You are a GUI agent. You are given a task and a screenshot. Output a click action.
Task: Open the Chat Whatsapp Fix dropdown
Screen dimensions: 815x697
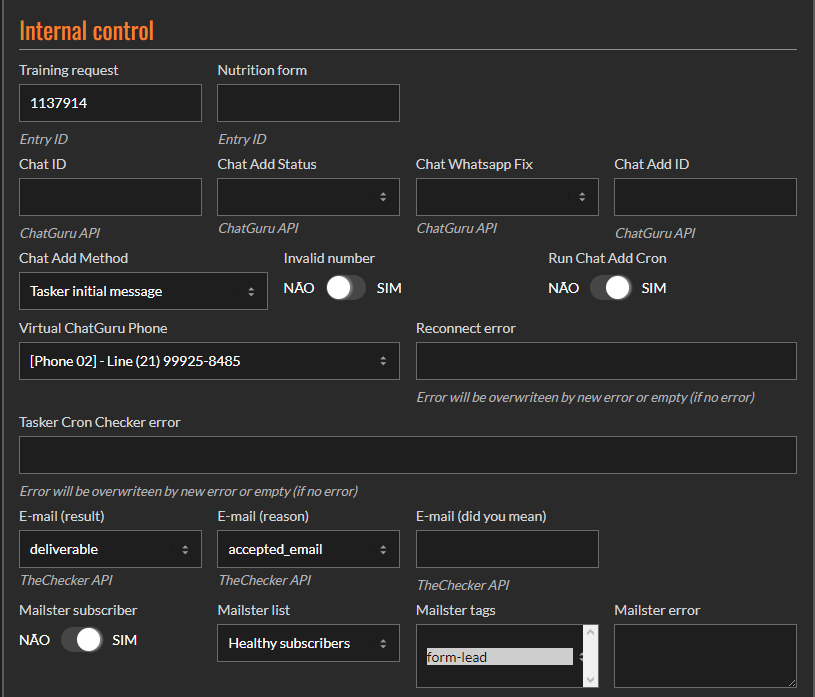(x=507, y=197)
